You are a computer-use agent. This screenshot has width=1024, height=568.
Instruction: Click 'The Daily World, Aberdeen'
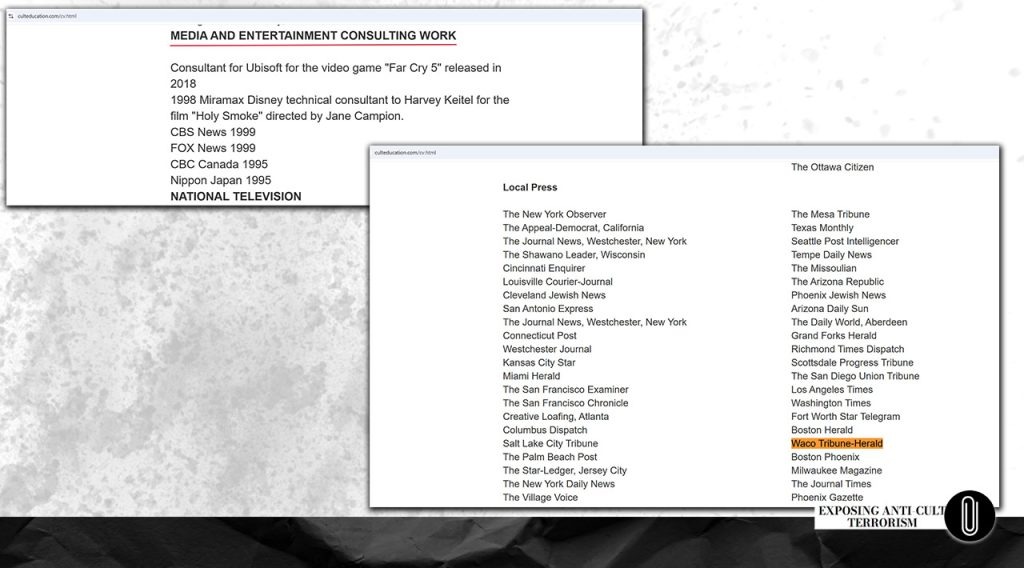click(x=849, y=323)
